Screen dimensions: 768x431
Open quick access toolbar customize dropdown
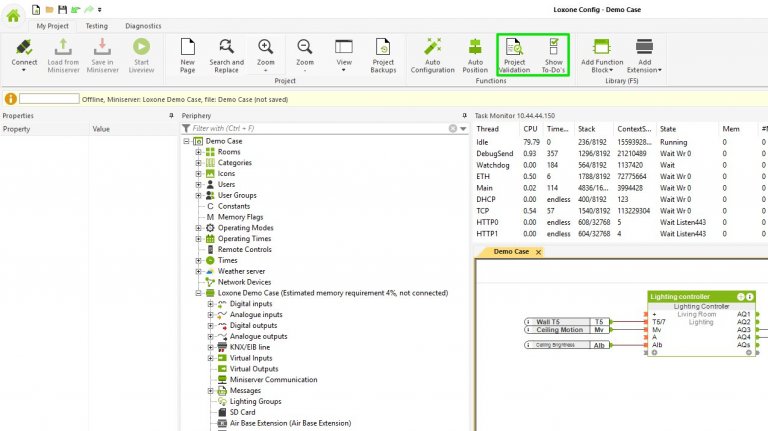99,10
